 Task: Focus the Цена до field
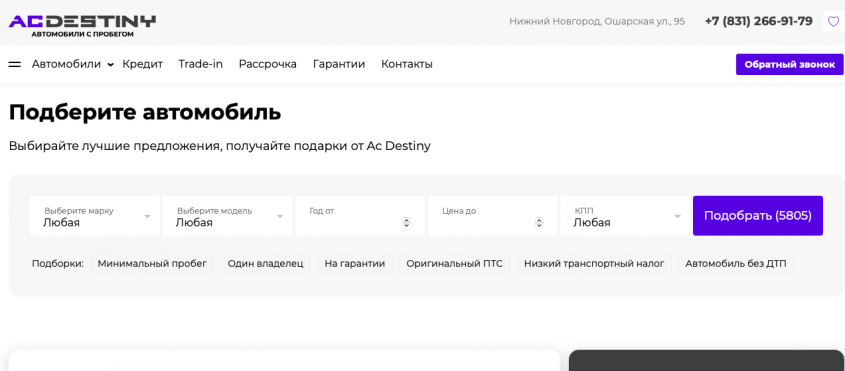(x=493, y=216)
